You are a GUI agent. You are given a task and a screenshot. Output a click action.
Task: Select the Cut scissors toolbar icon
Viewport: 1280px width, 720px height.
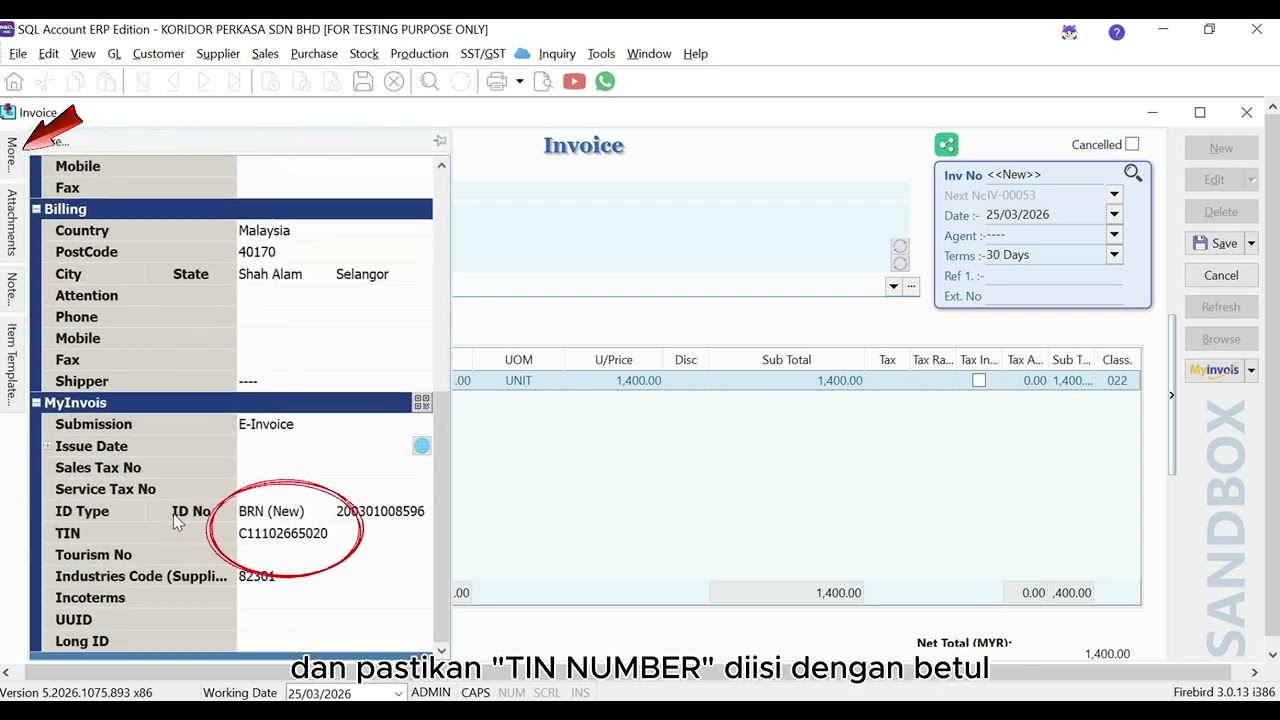click(44, 82)
